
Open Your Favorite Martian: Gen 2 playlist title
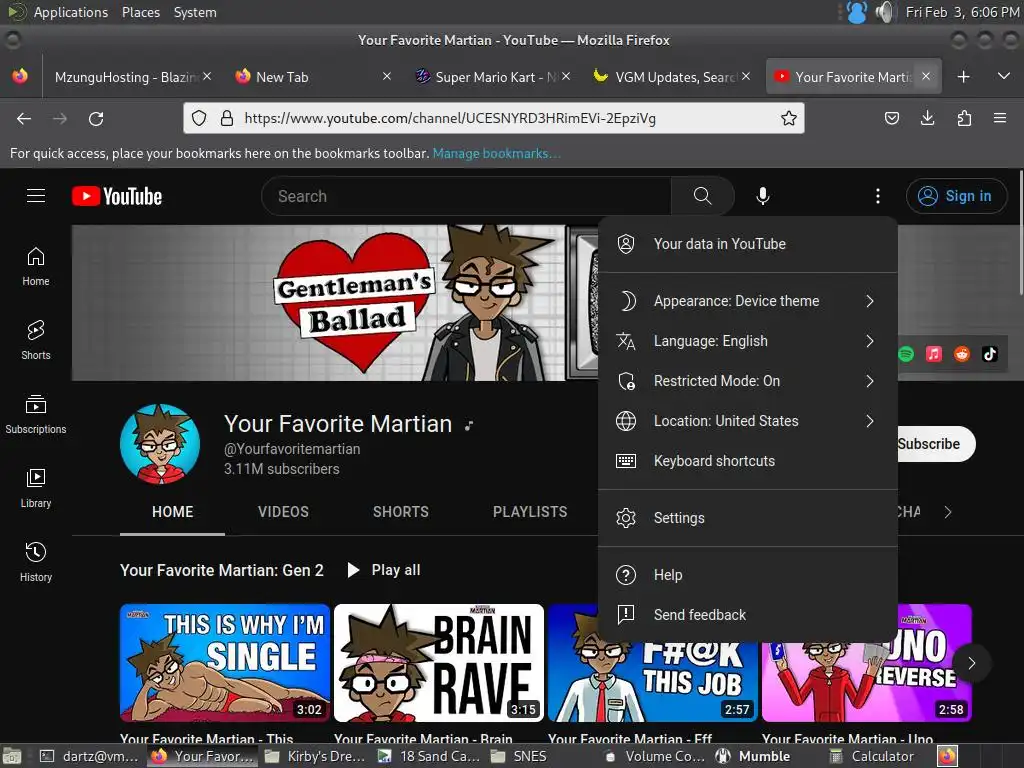pyautogui.click(x=222, y=570)
